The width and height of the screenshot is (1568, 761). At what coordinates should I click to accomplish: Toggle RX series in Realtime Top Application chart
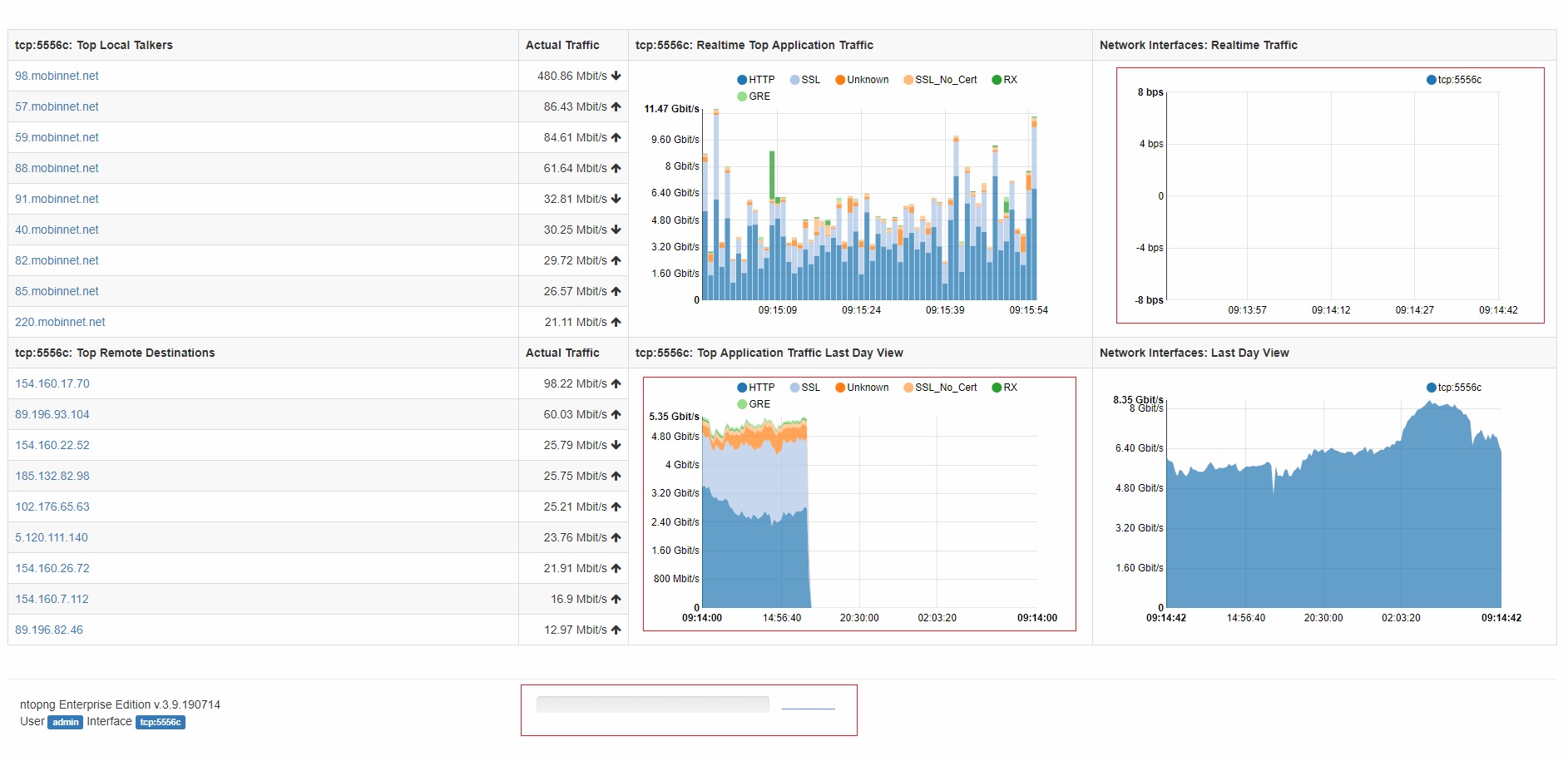pyautogui.click(x=1004, y=80)
